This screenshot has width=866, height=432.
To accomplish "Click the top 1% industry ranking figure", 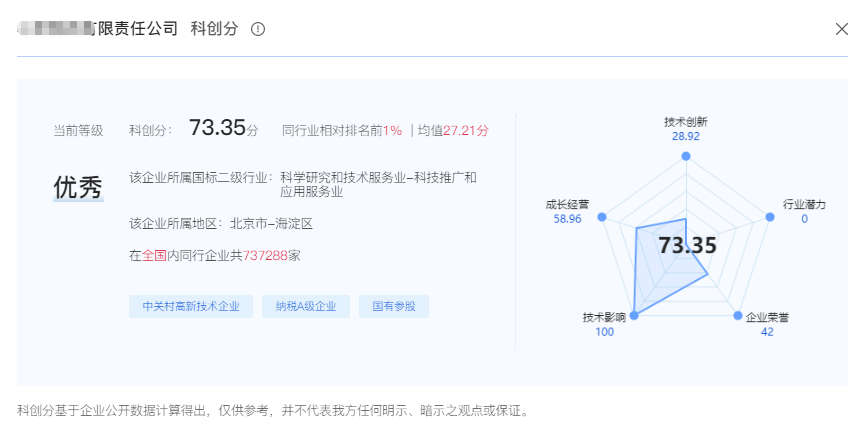I will pos(391,130).
